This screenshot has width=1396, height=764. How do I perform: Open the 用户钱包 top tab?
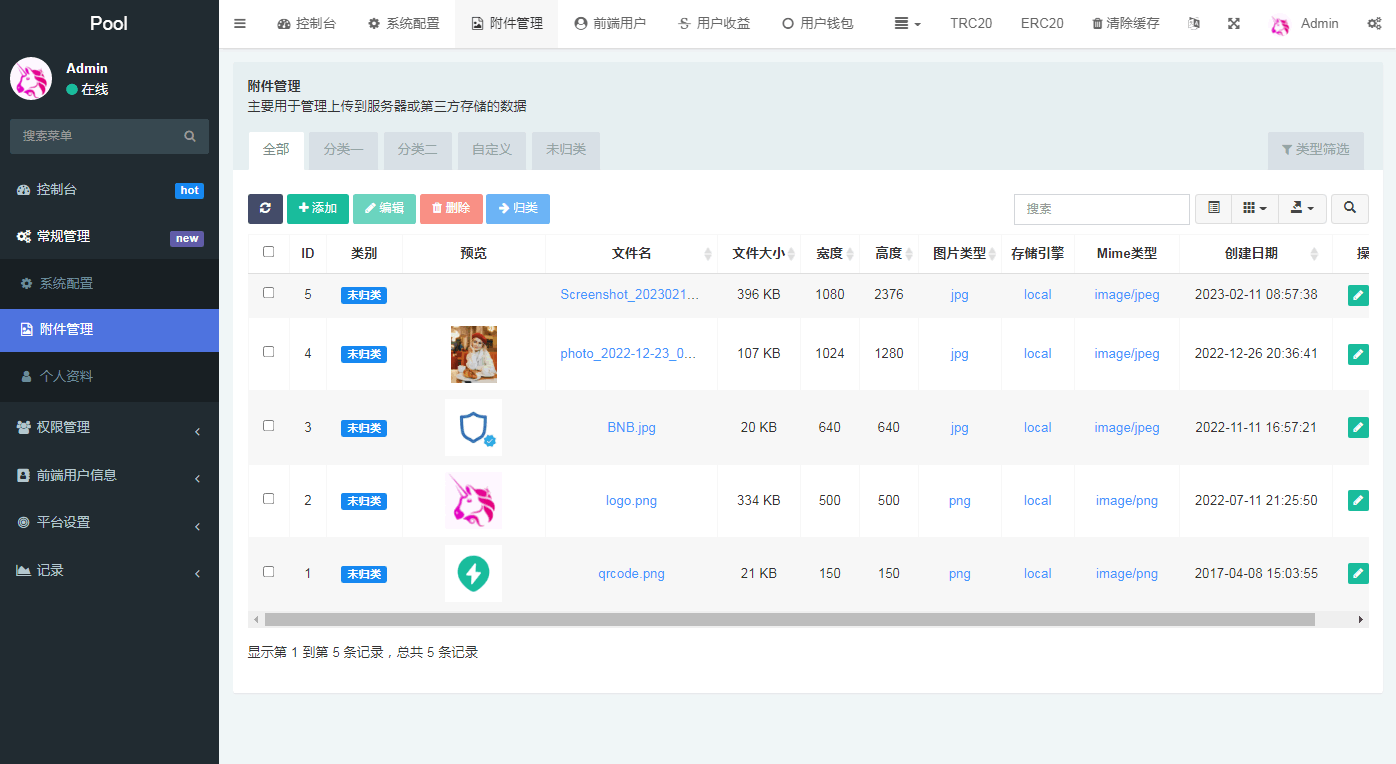click(817, 23)
